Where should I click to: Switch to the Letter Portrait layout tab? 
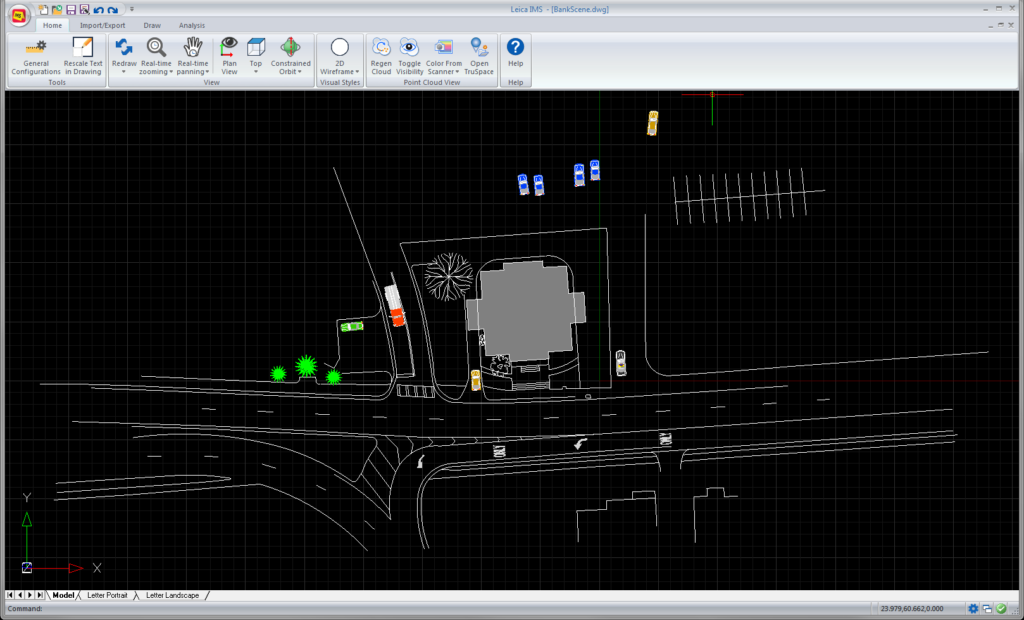(107, 595)
